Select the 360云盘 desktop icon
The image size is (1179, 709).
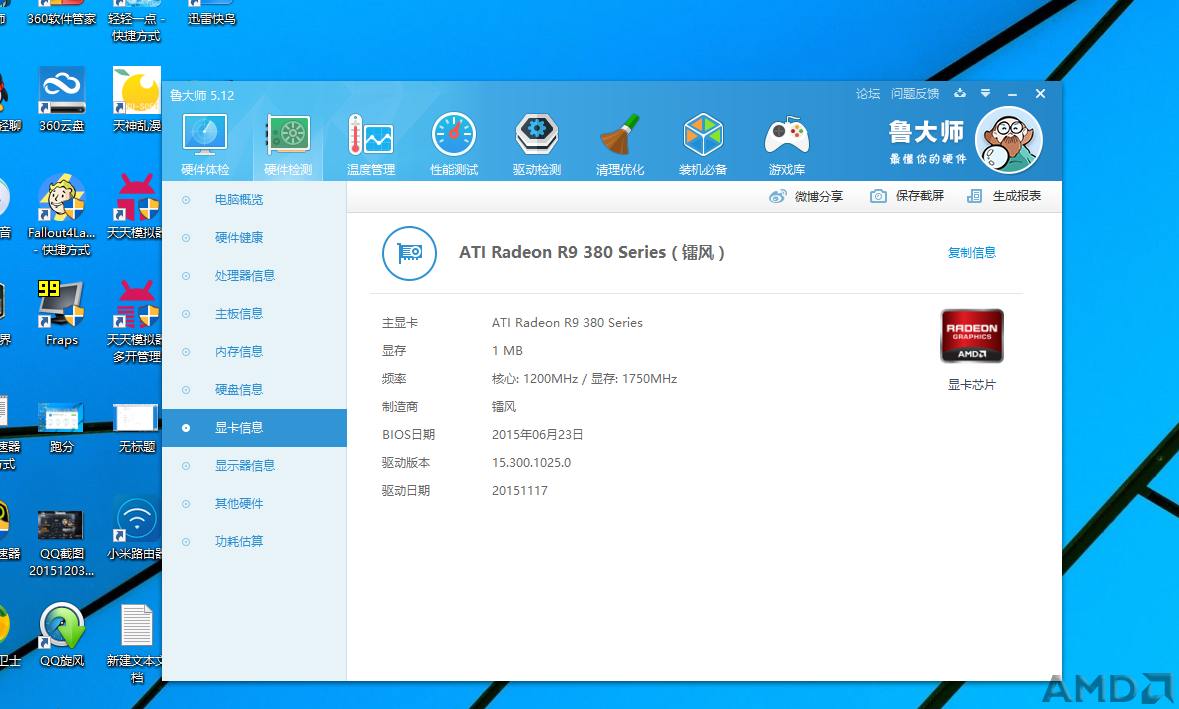(62, 99)
